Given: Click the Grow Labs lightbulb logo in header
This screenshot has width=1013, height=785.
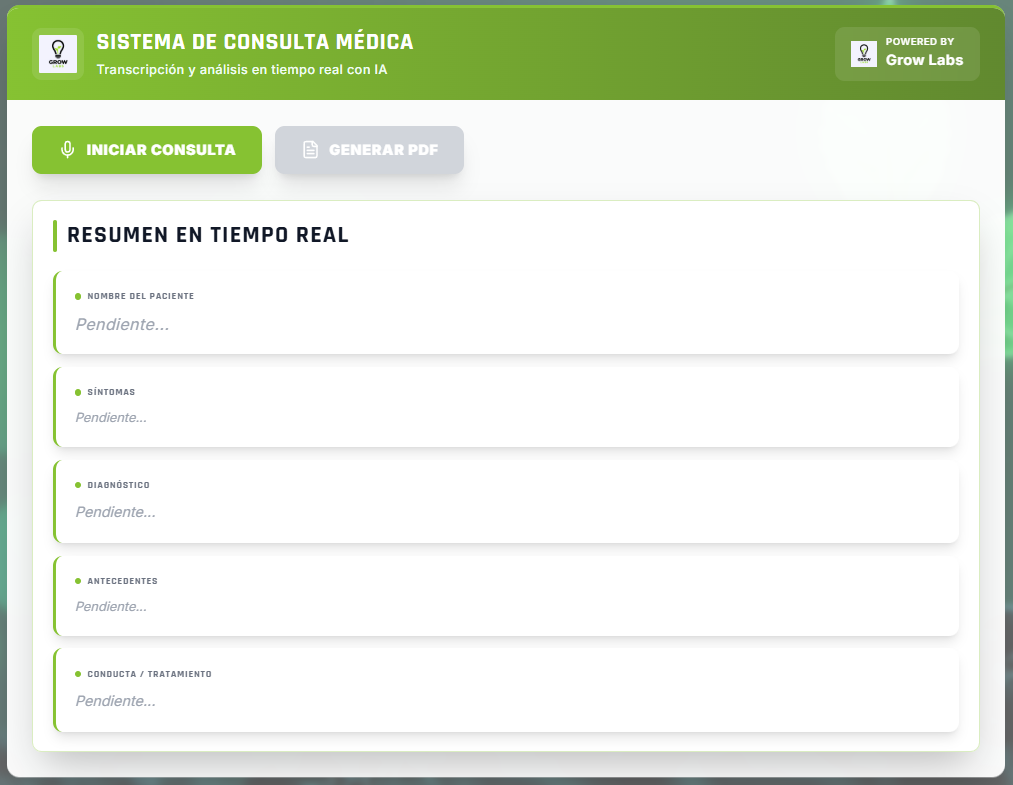Looking at the screenshot, I should 58,54.
